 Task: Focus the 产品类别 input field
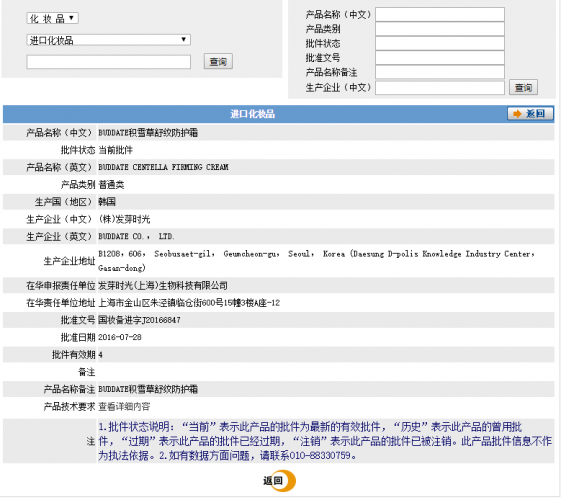(440, 29)
